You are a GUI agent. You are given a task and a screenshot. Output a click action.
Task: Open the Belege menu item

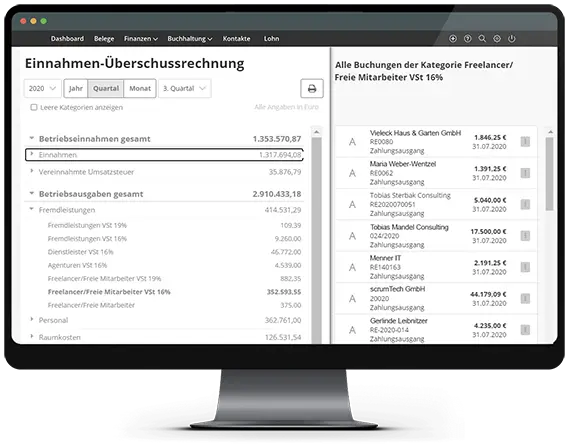click(104, 39)
